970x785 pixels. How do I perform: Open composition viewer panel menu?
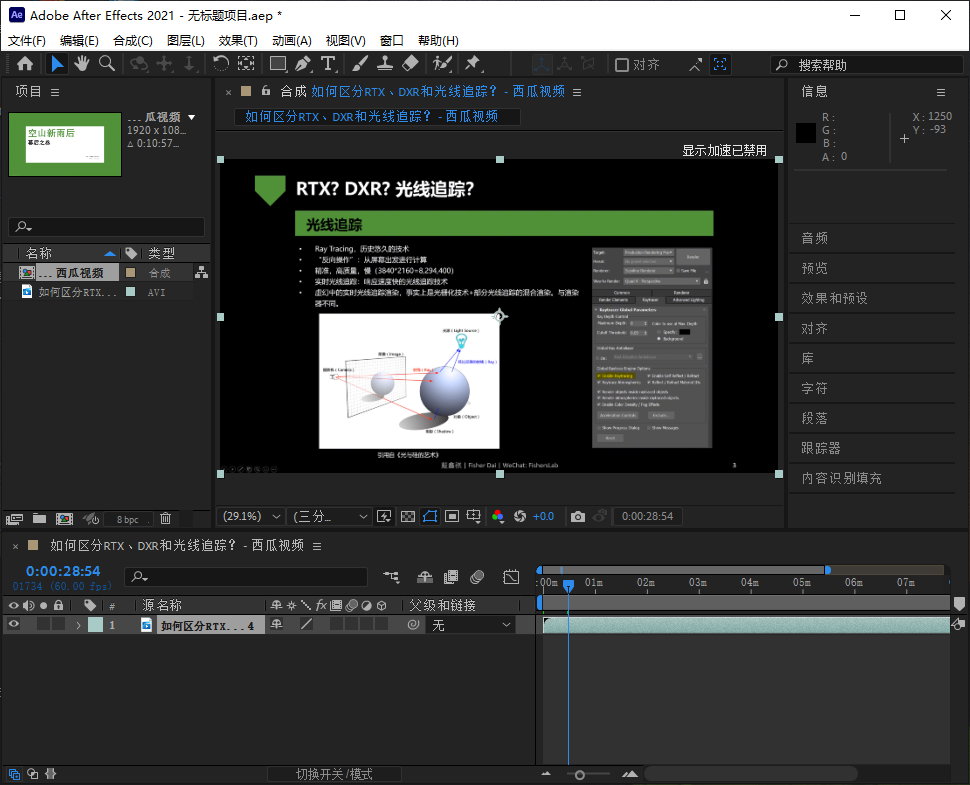(577, 92)
